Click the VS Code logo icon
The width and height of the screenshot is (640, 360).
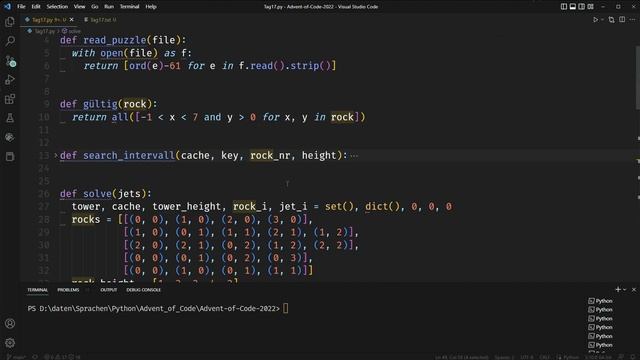7,7
